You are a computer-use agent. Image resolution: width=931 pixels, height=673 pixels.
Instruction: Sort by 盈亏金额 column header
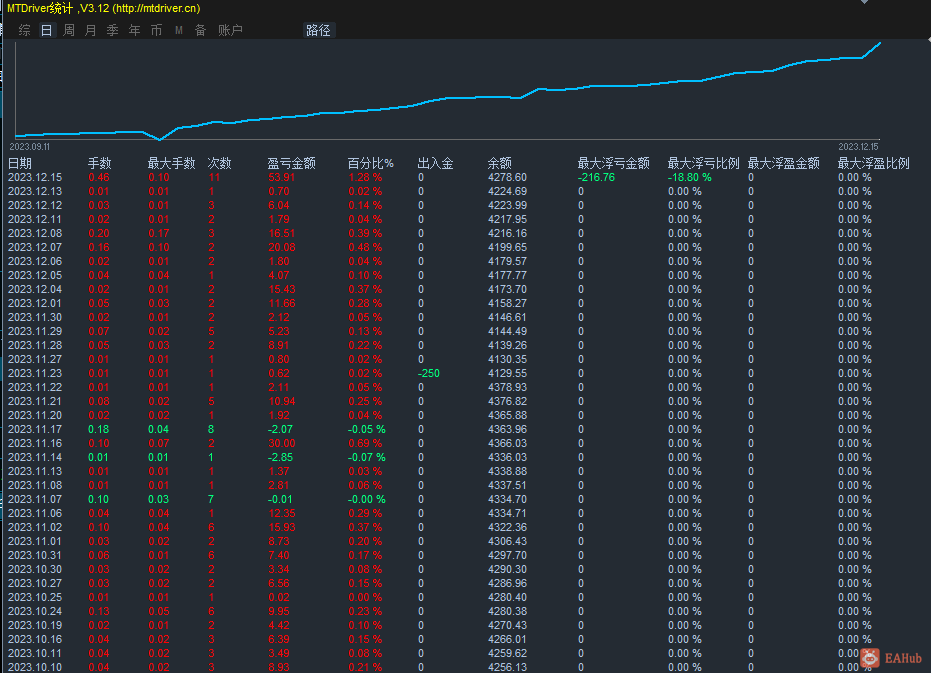291,163
